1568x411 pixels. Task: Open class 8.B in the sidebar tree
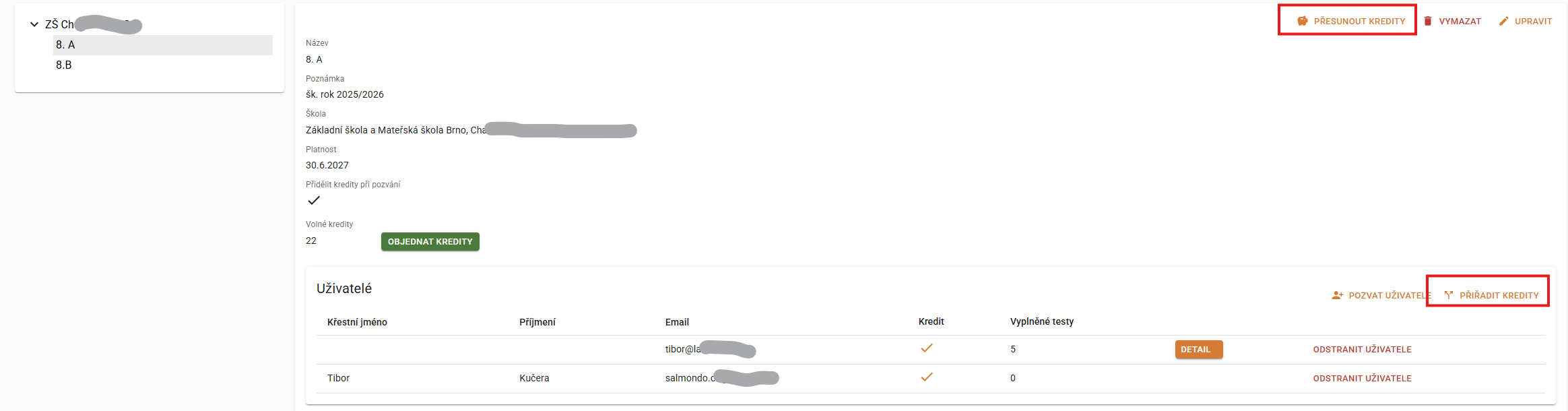coord(64,65)
